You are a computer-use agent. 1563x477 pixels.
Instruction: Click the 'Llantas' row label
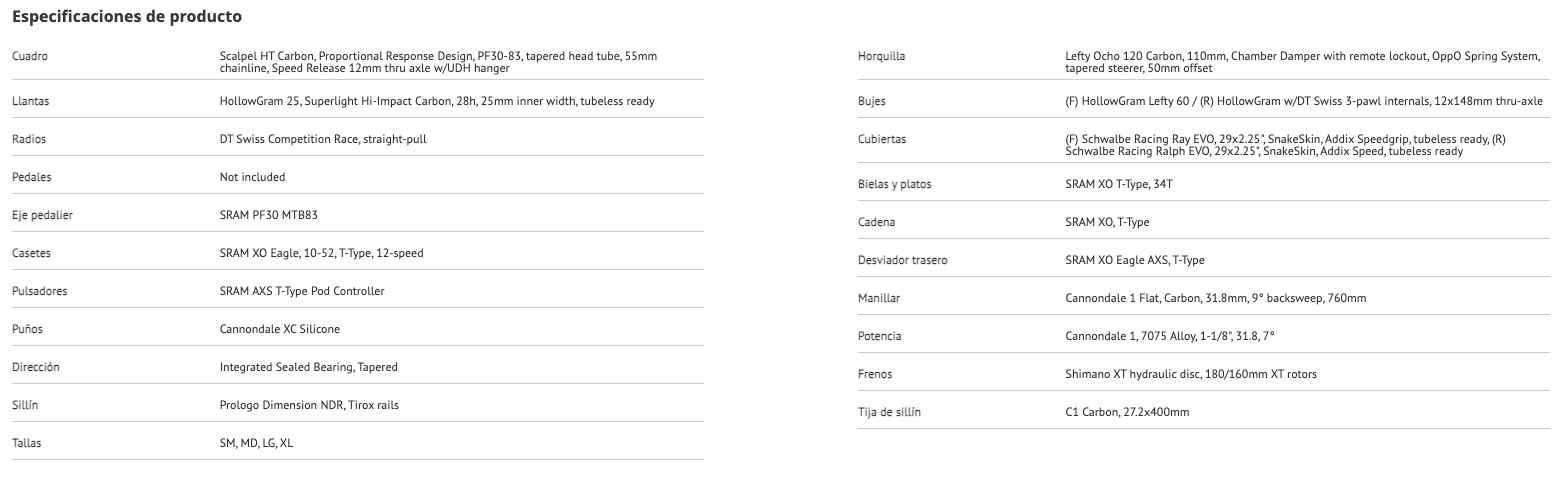tap(30, 101)
